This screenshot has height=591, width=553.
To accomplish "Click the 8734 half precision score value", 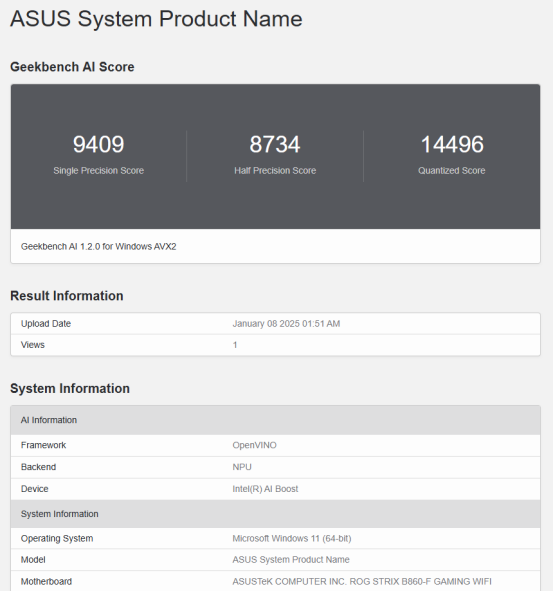I will point(275,144).
